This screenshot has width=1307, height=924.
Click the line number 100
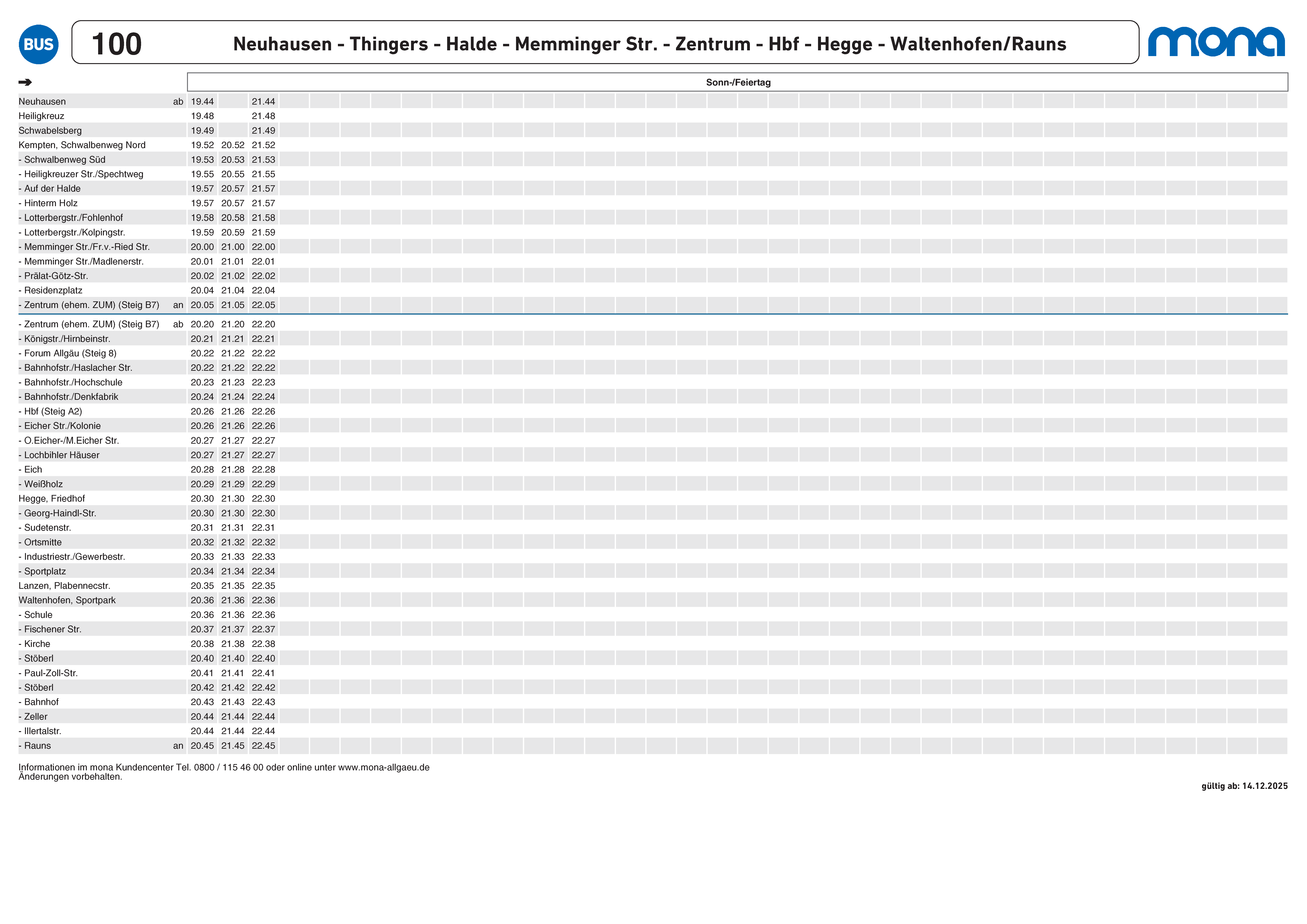(x=117, y=44)
